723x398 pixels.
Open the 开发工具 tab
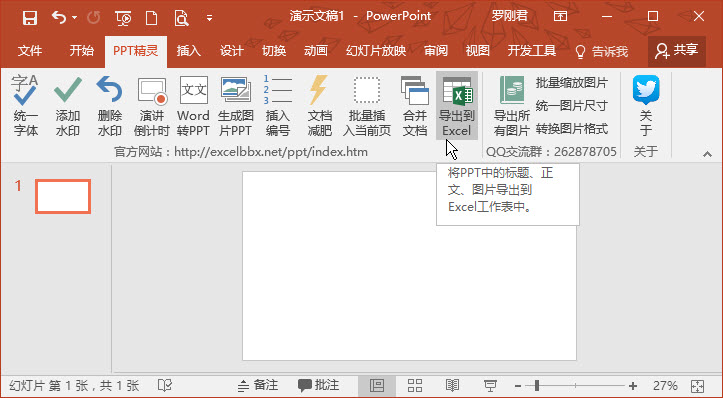[532, 50]
